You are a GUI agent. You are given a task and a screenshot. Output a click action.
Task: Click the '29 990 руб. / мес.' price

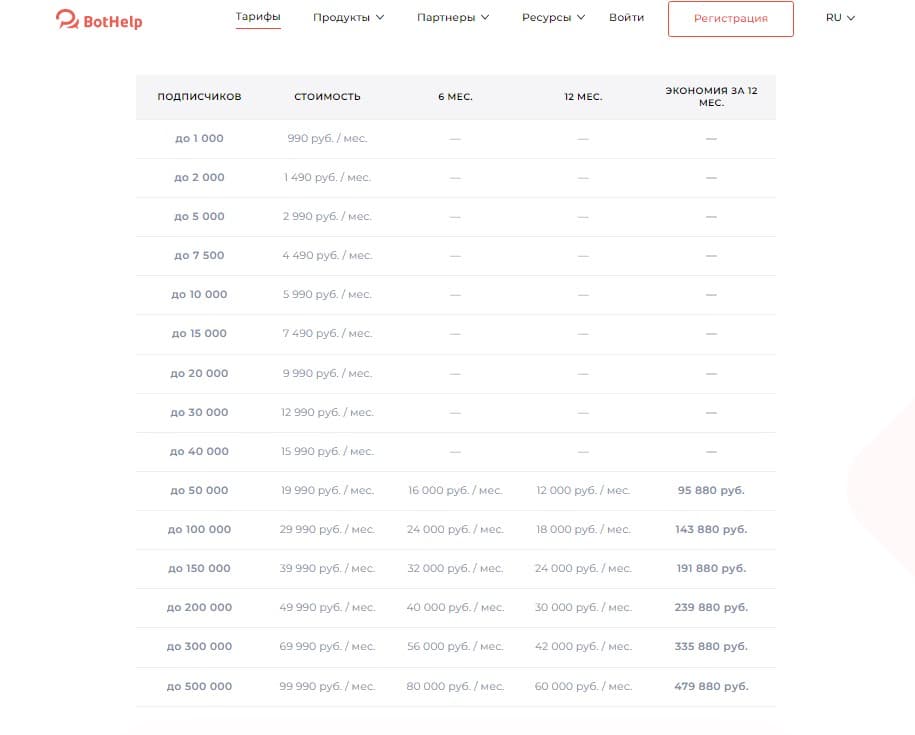tap(327, 530)
